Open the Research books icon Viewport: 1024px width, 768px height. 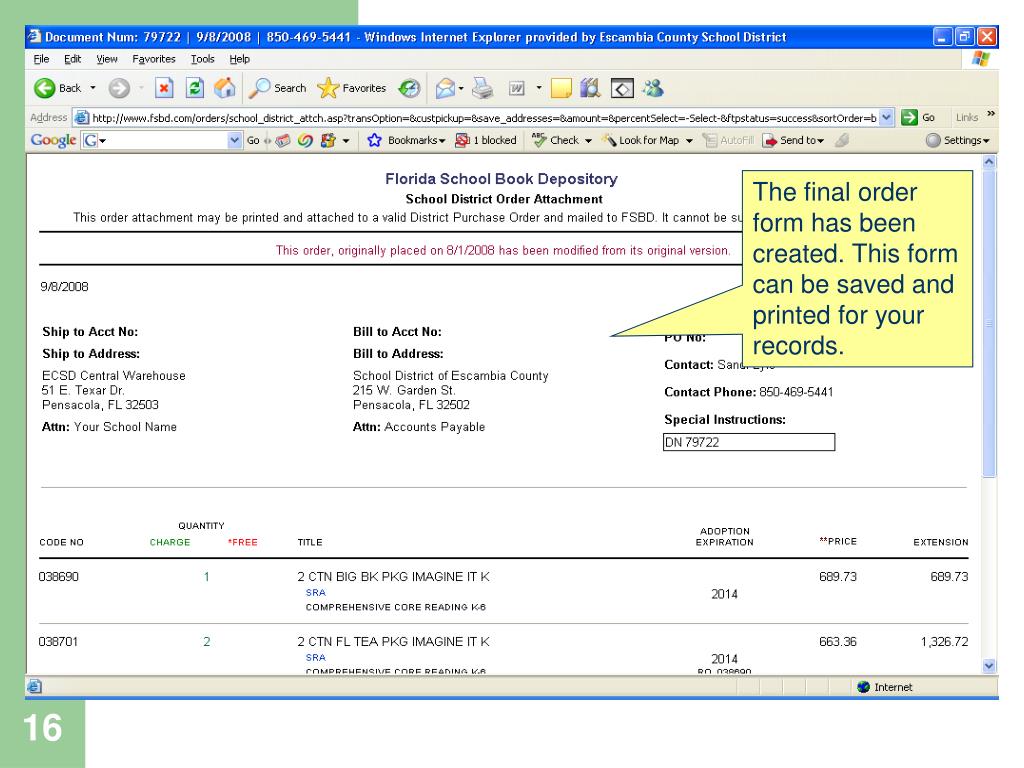[x=590, y=88]
